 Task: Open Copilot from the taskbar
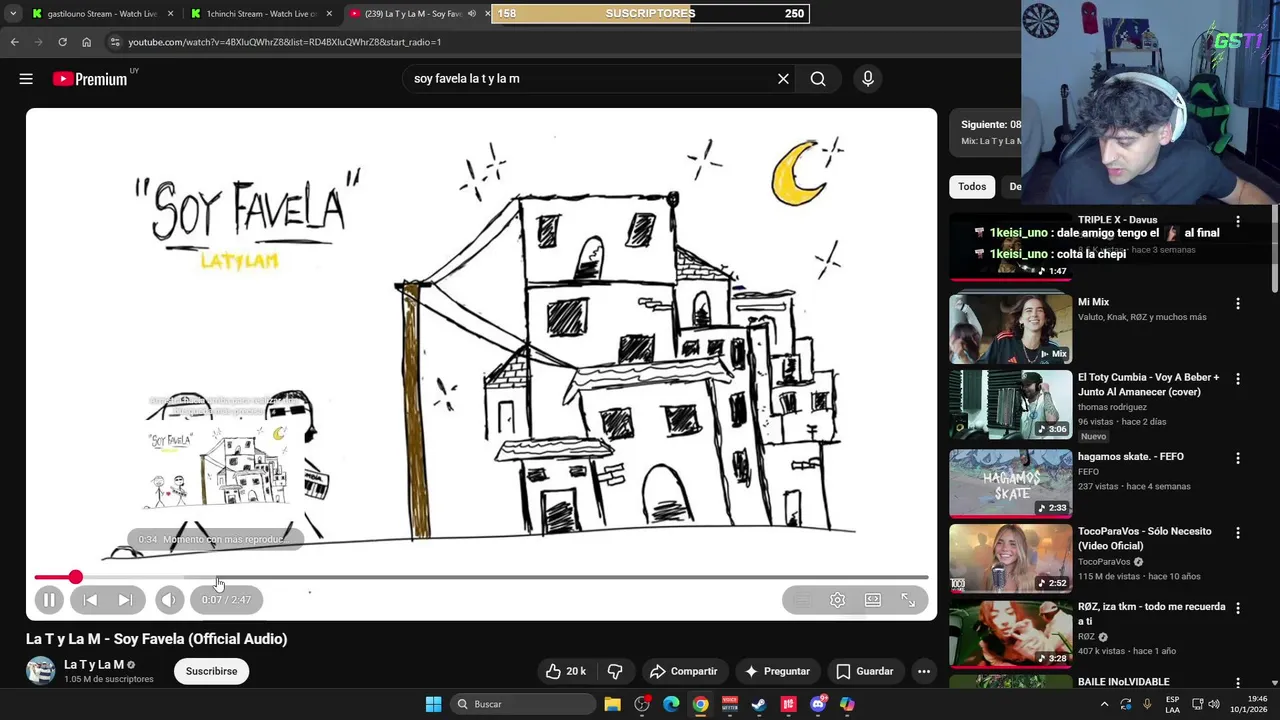click(847, 704)
